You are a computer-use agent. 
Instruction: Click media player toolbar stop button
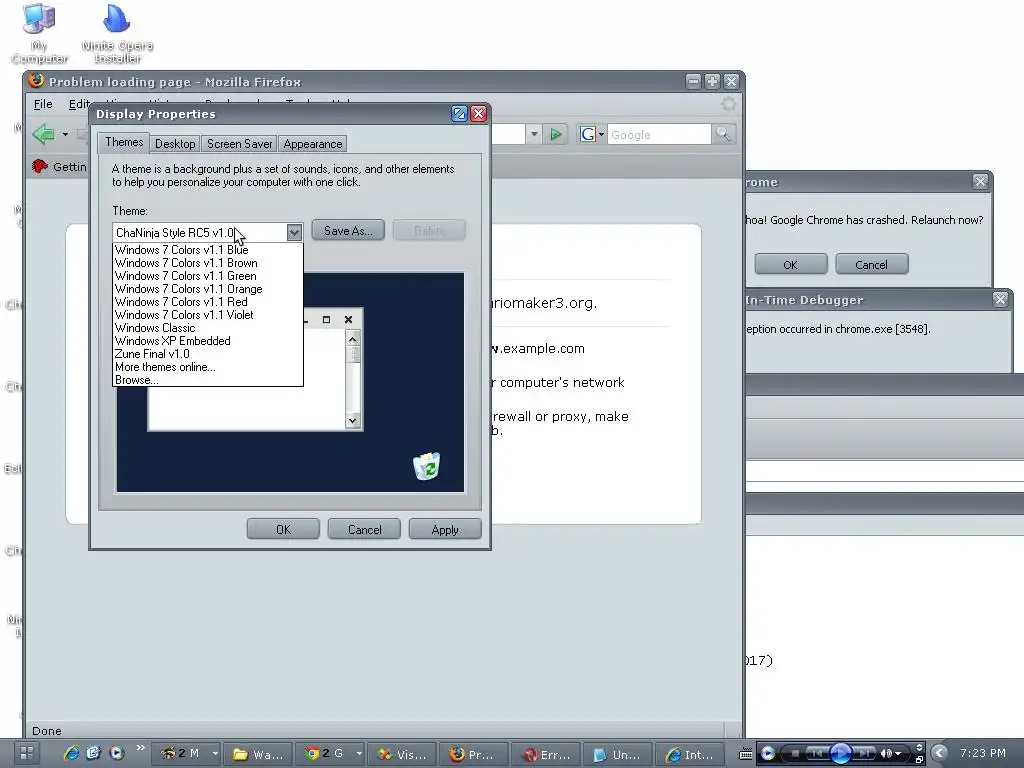(x=795, y=754)
